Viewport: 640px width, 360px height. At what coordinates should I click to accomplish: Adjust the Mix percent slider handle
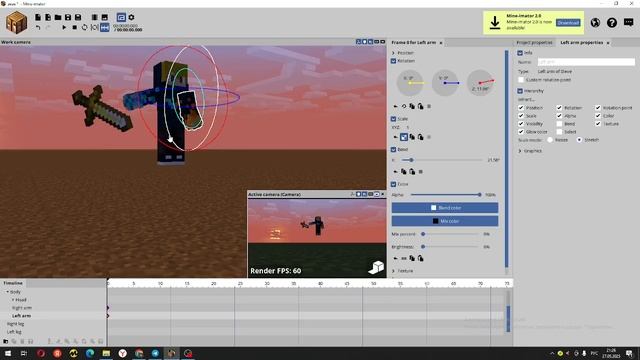coord(423,234)
